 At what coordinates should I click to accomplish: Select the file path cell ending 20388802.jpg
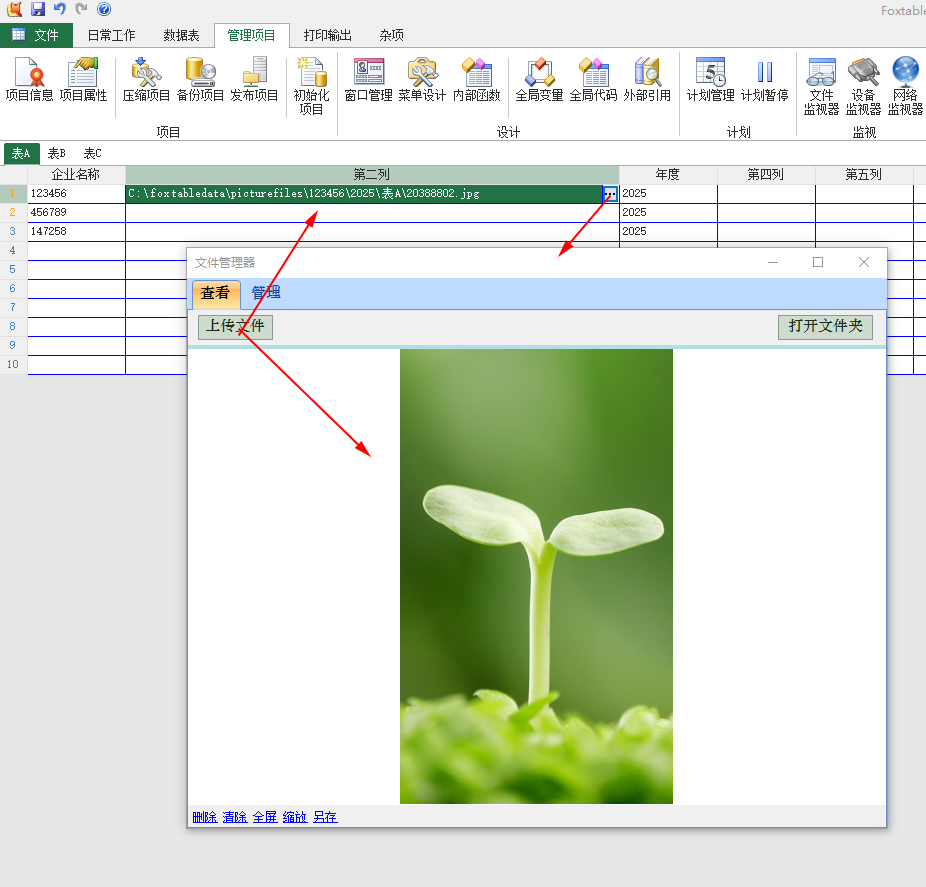pos(364,194)
